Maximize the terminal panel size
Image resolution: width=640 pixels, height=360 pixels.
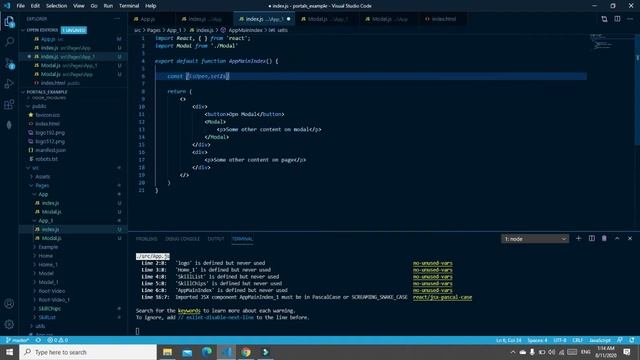pos(617,238)
